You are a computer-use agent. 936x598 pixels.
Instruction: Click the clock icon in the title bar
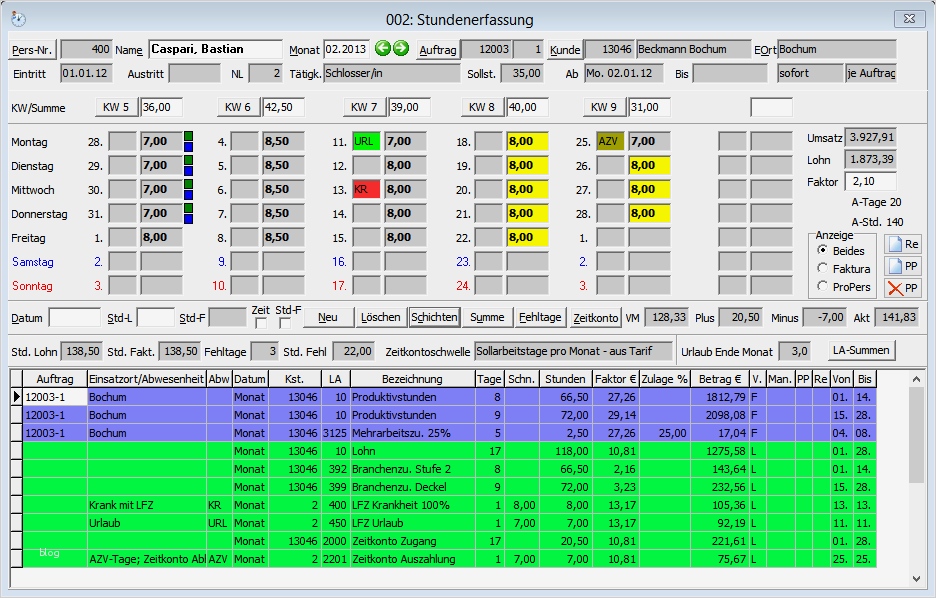(x=18, y=19)
